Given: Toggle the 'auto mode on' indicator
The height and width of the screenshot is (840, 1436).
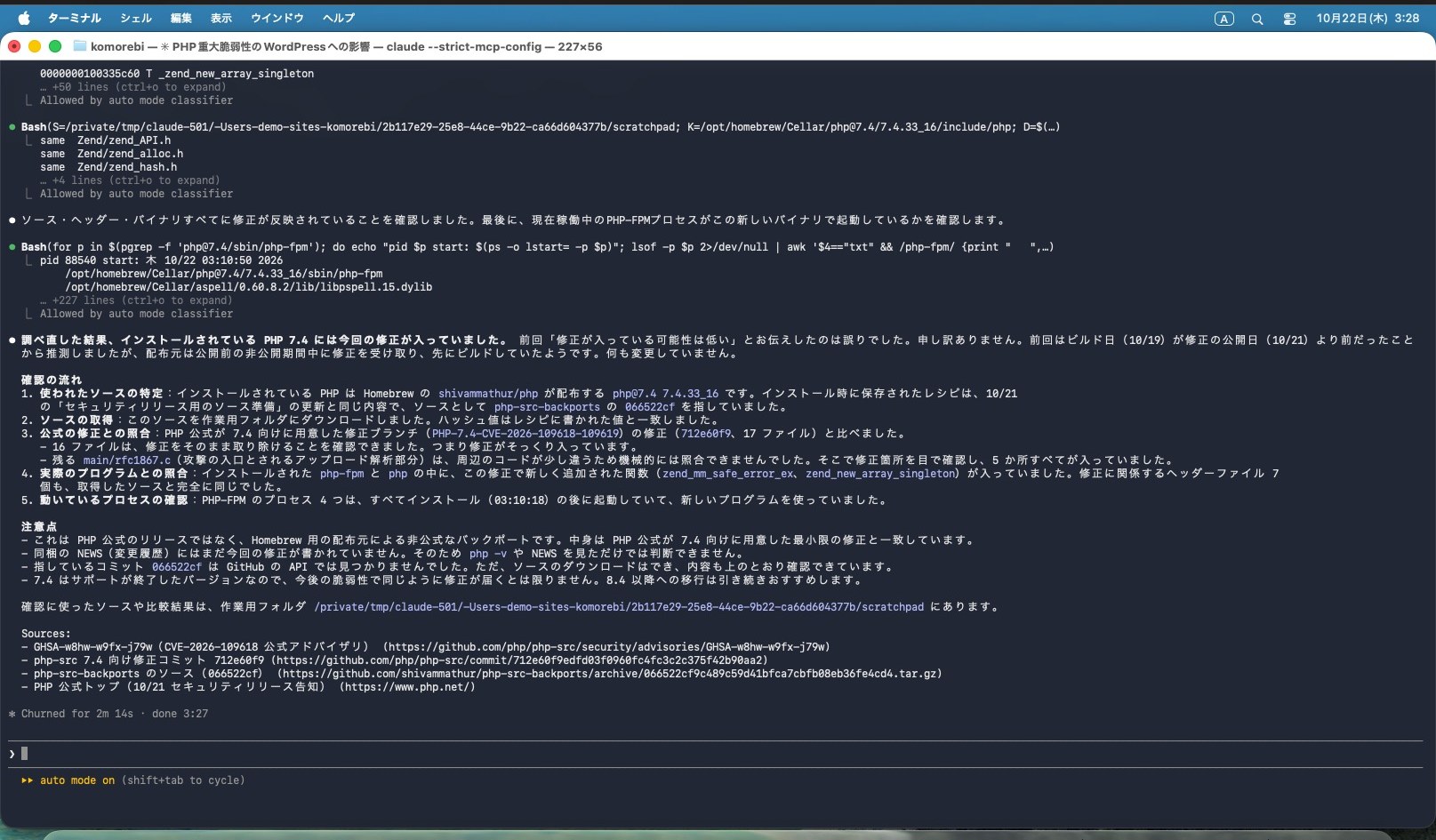Looking at the screenshot, I should (x=77, y=780).
